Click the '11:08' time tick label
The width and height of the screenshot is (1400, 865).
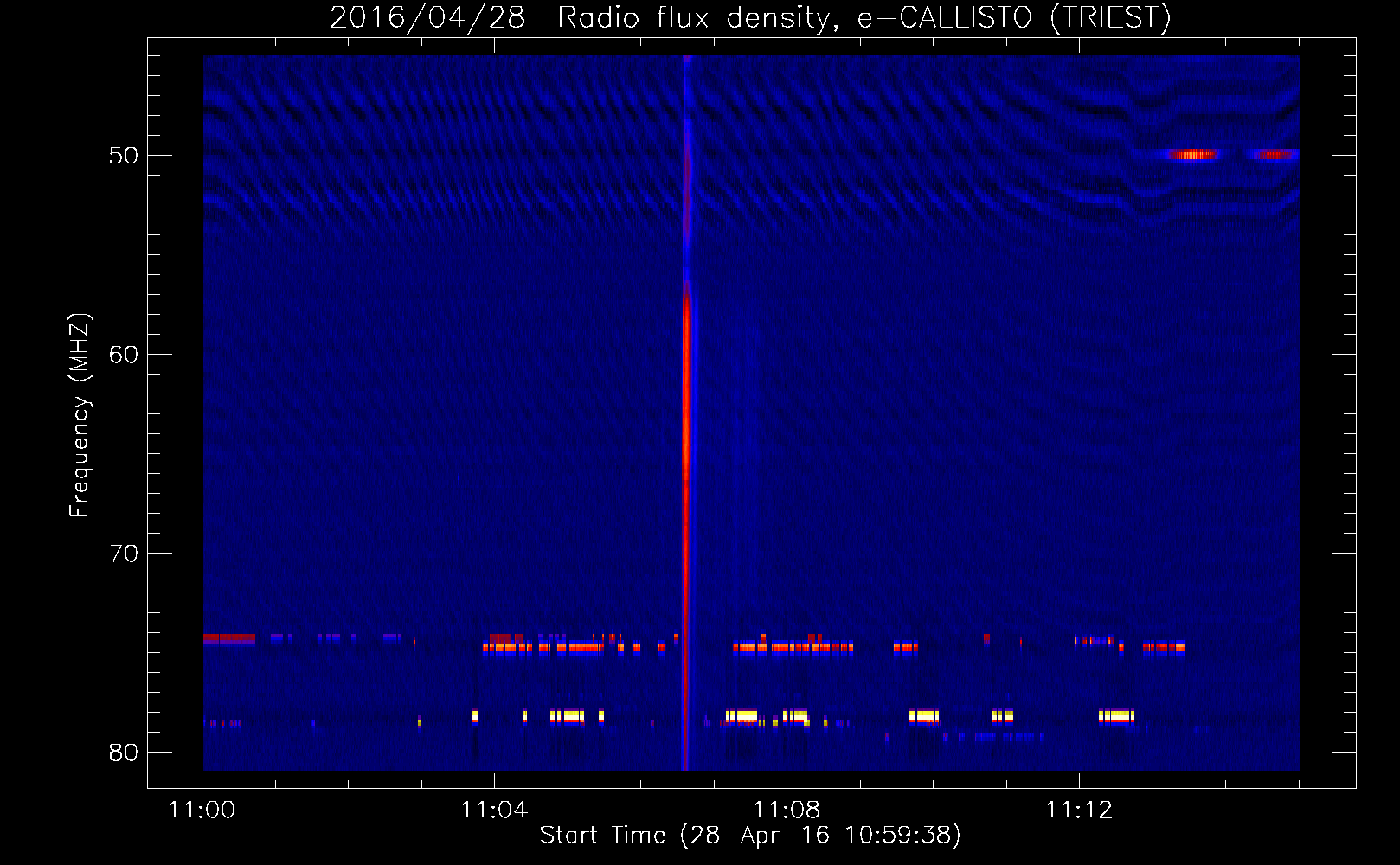(x=787, y=810)
